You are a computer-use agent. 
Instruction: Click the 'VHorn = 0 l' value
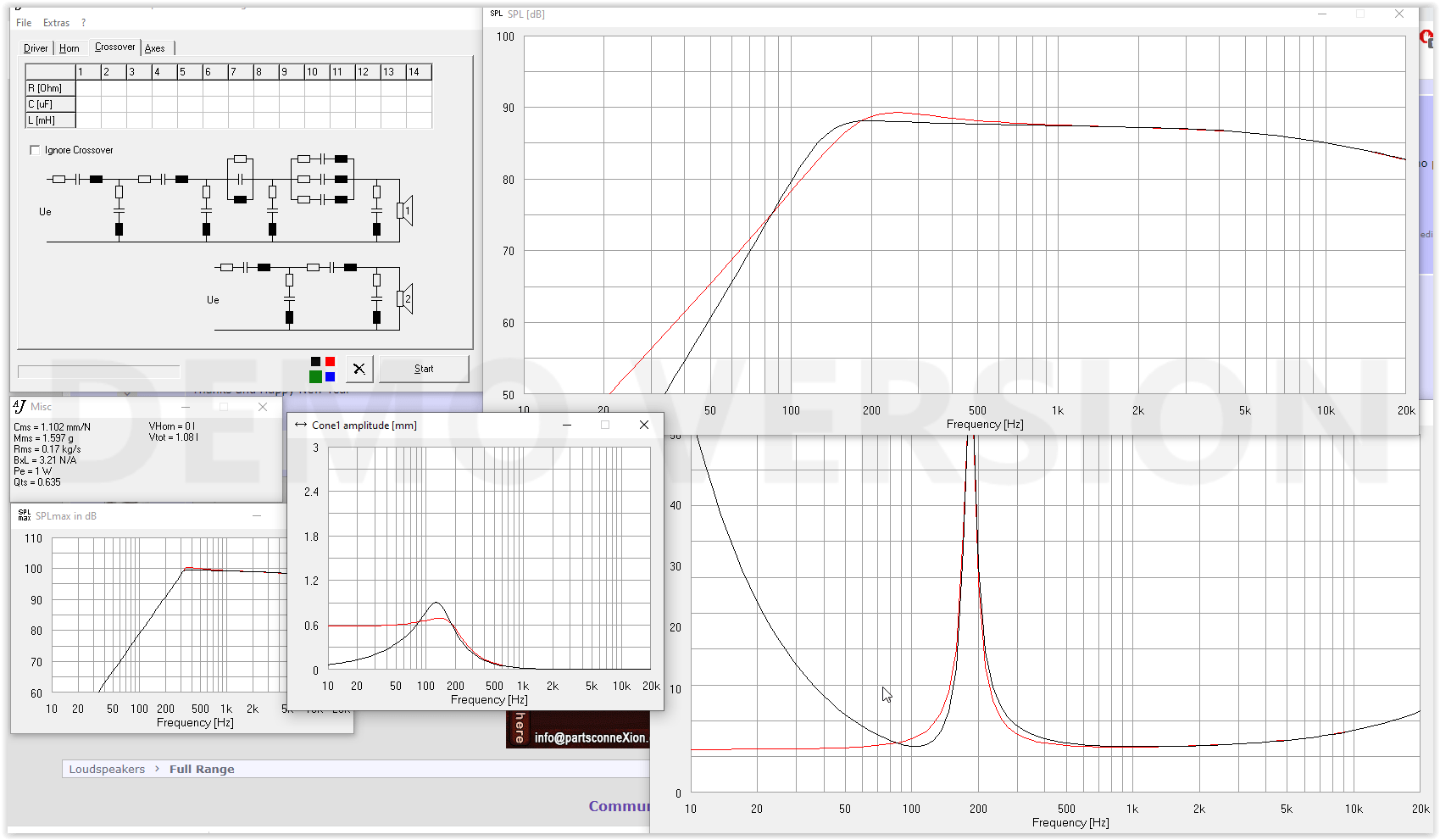[172, 426]
